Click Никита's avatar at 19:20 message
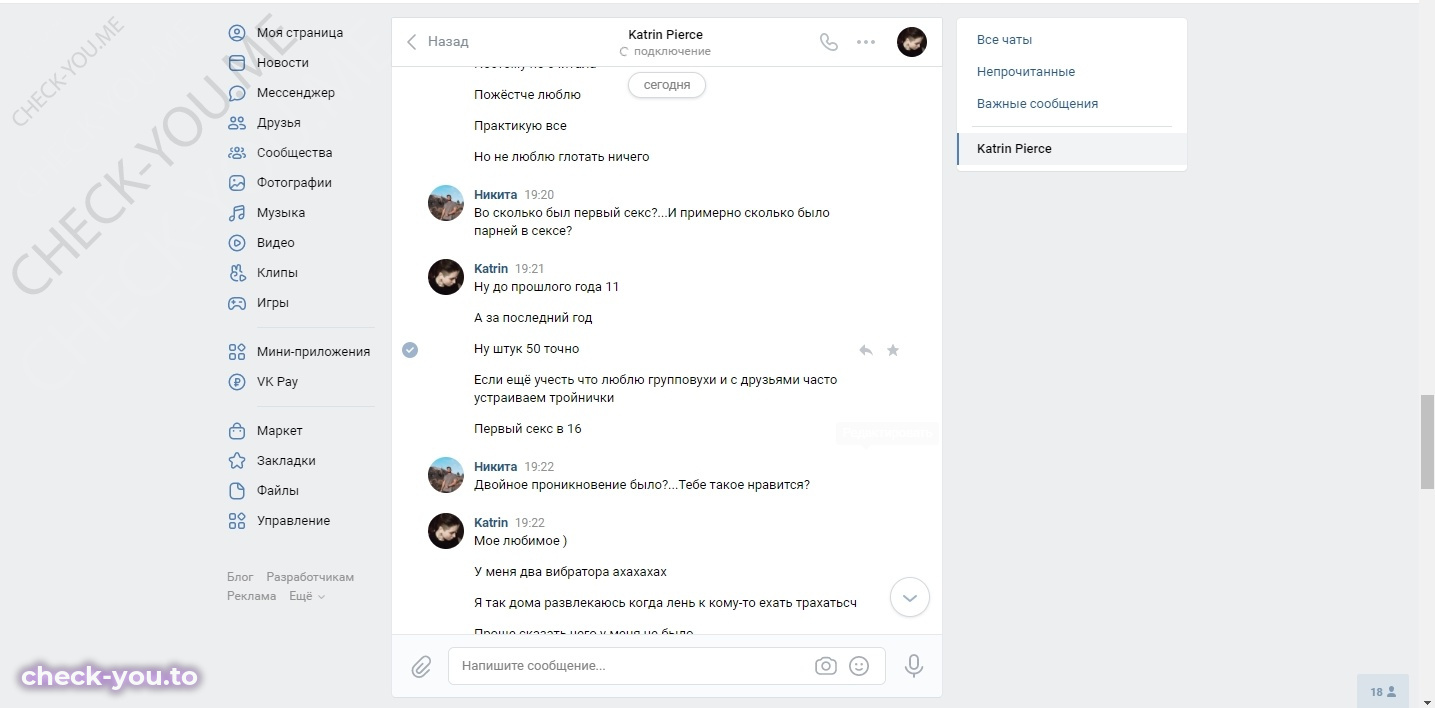Screen dimensions: 1435x708 [446, 203]
